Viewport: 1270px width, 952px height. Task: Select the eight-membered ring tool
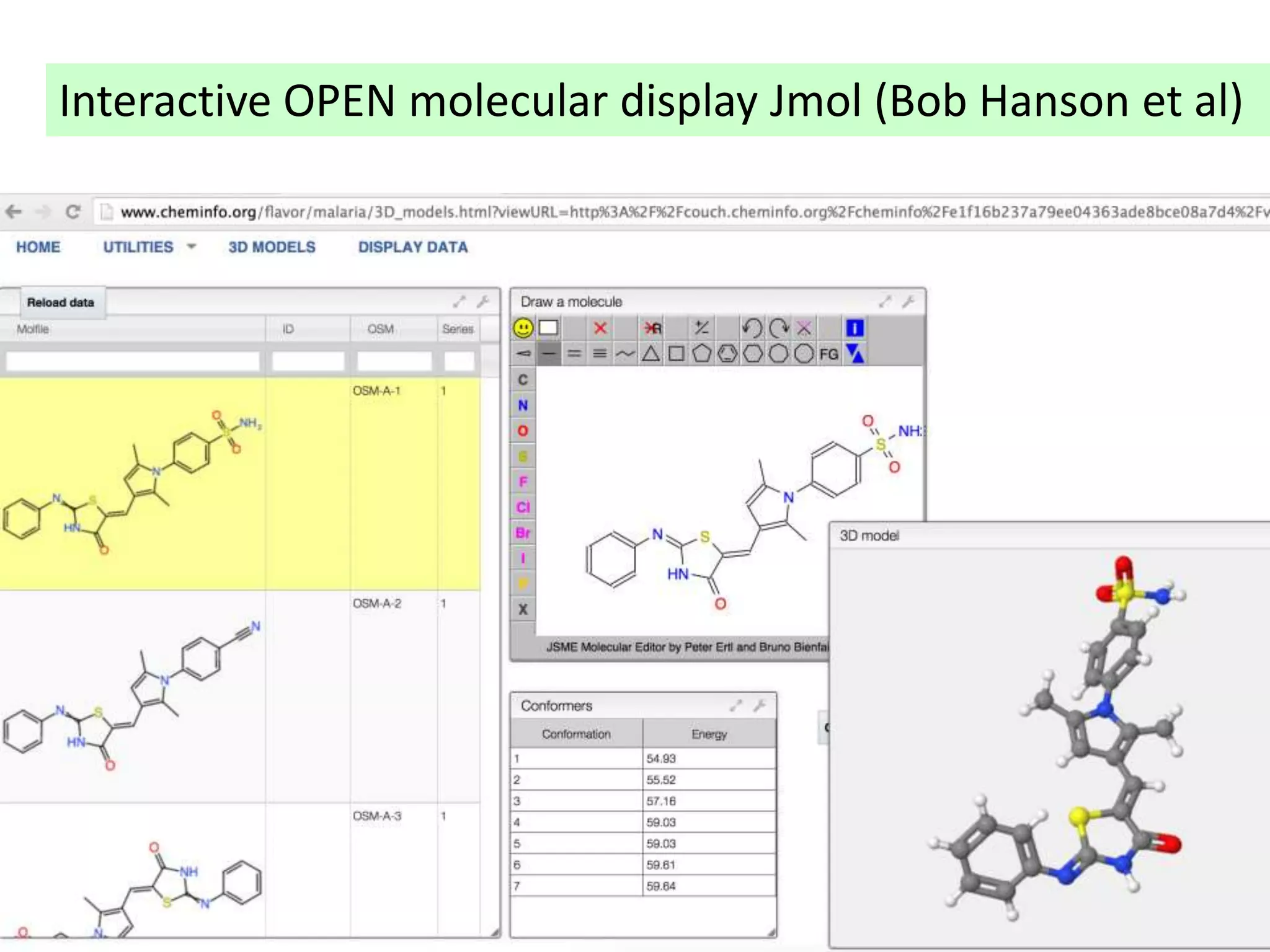click(x=804, y=354)
